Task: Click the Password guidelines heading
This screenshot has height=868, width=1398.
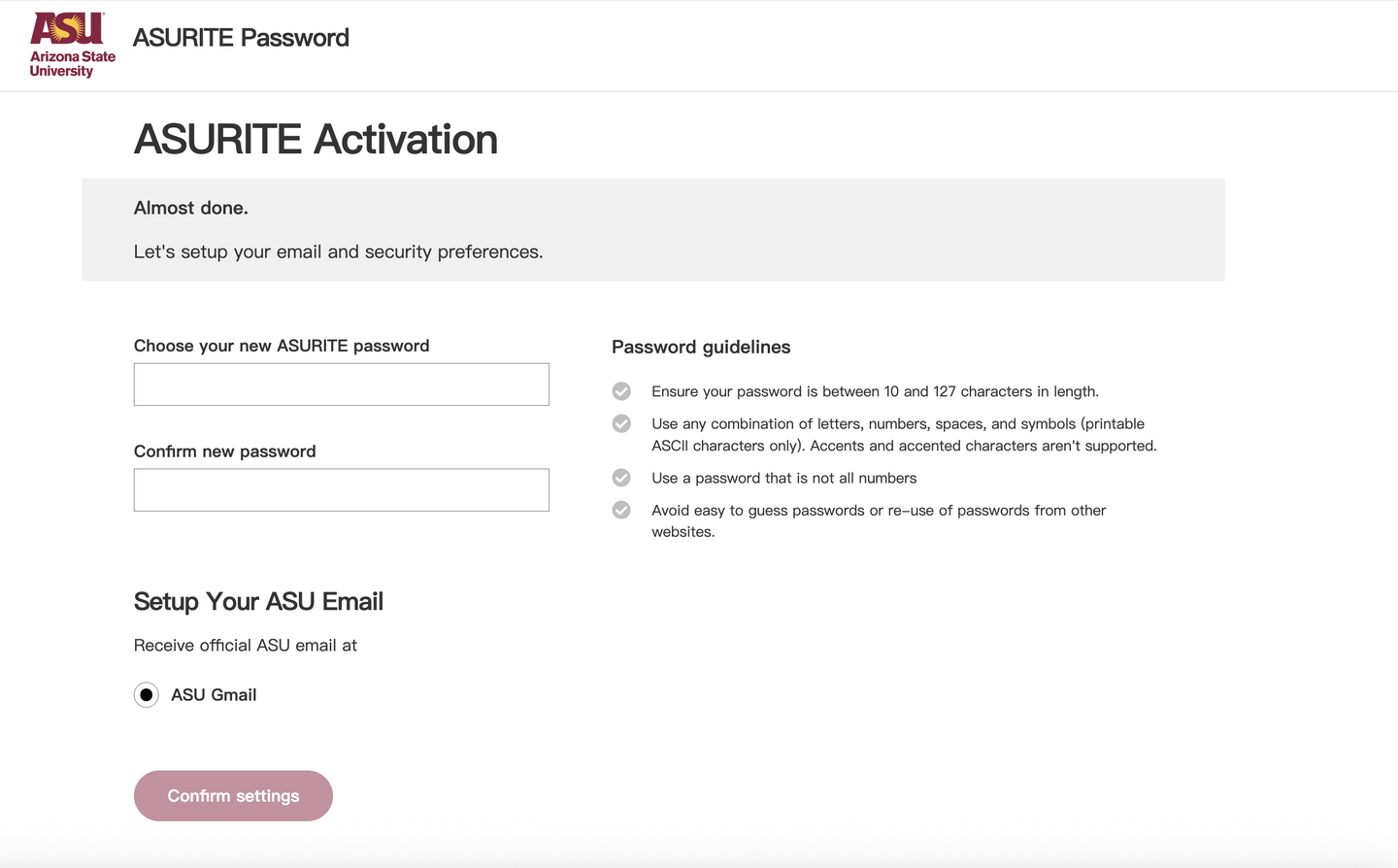Action: [701, 348]
